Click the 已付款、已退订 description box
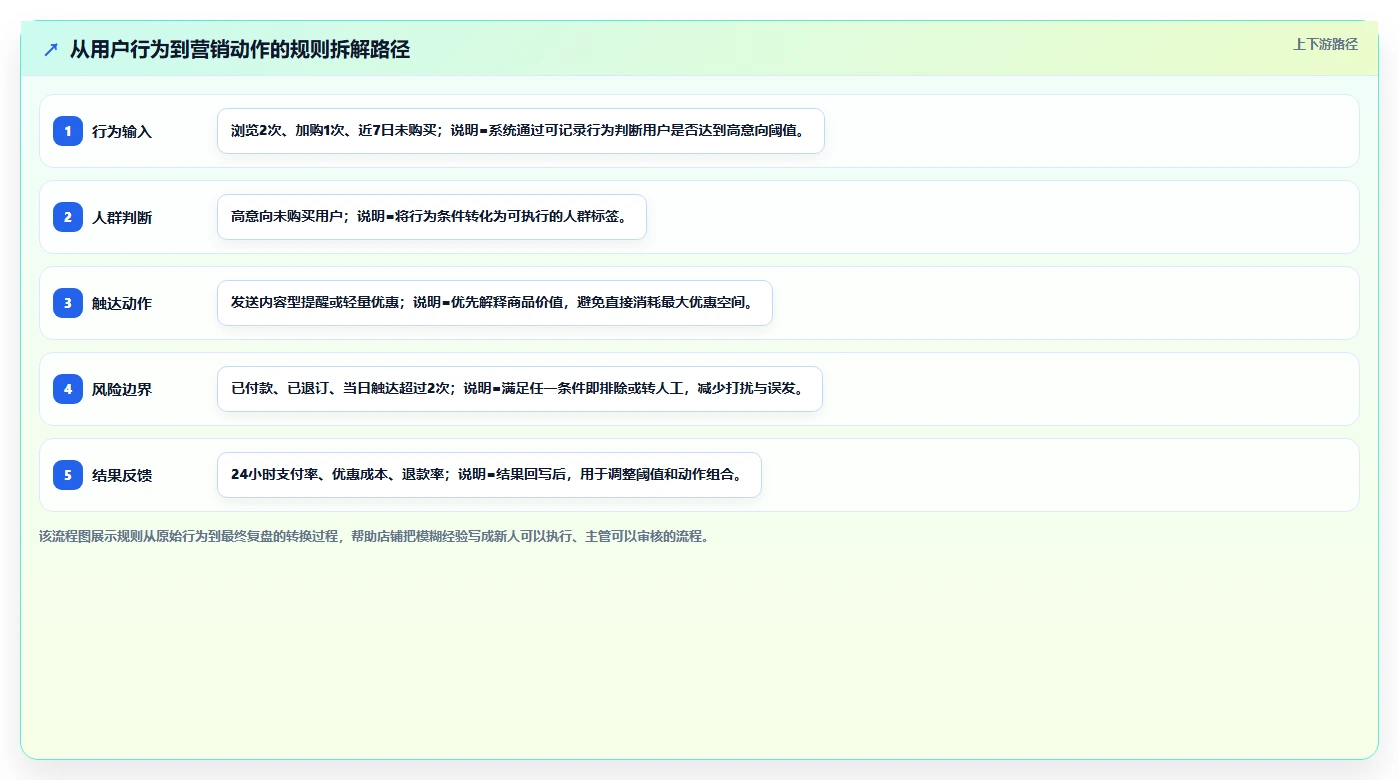1399x780 pixels. tap(520, 389)
